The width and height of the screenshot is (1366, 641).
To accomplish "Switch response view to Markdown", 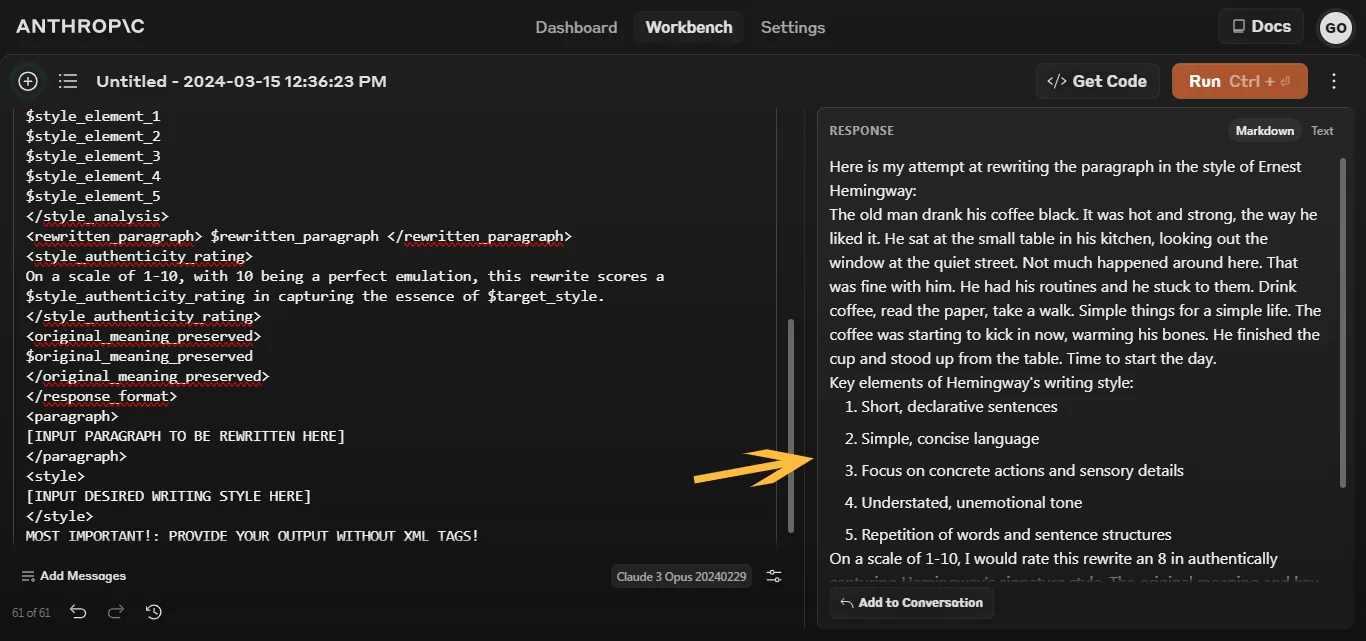I will [x=1264, y=130].
